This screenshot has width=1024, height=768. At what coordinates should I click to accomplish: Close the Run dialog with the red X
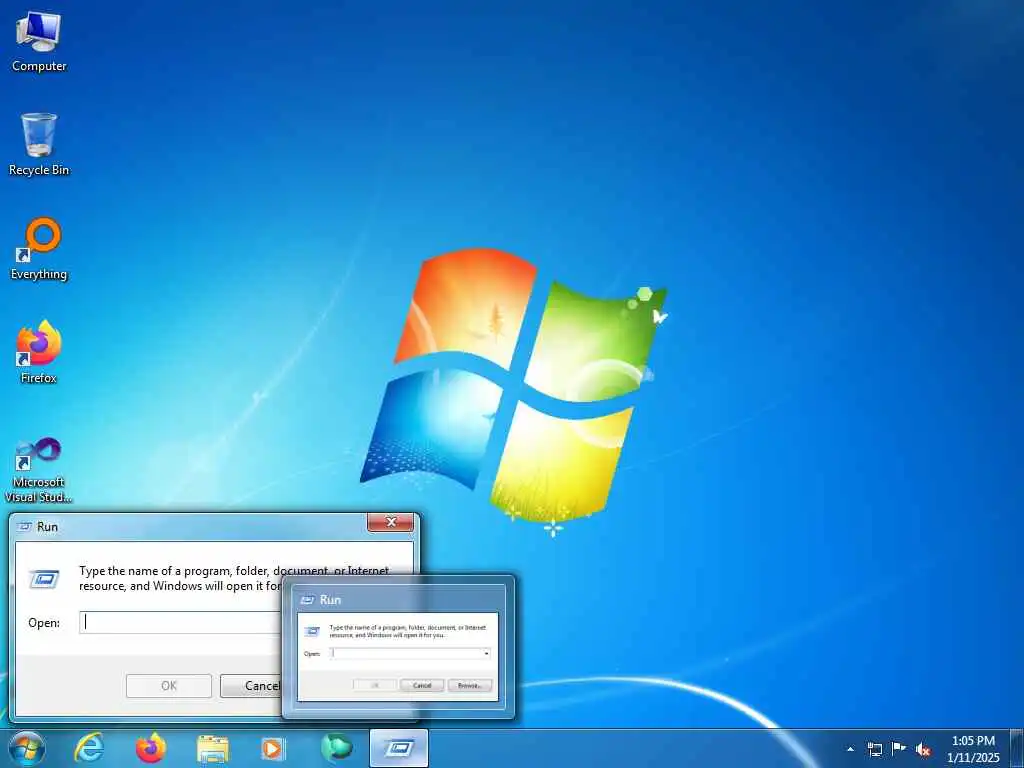pos(391,522)
